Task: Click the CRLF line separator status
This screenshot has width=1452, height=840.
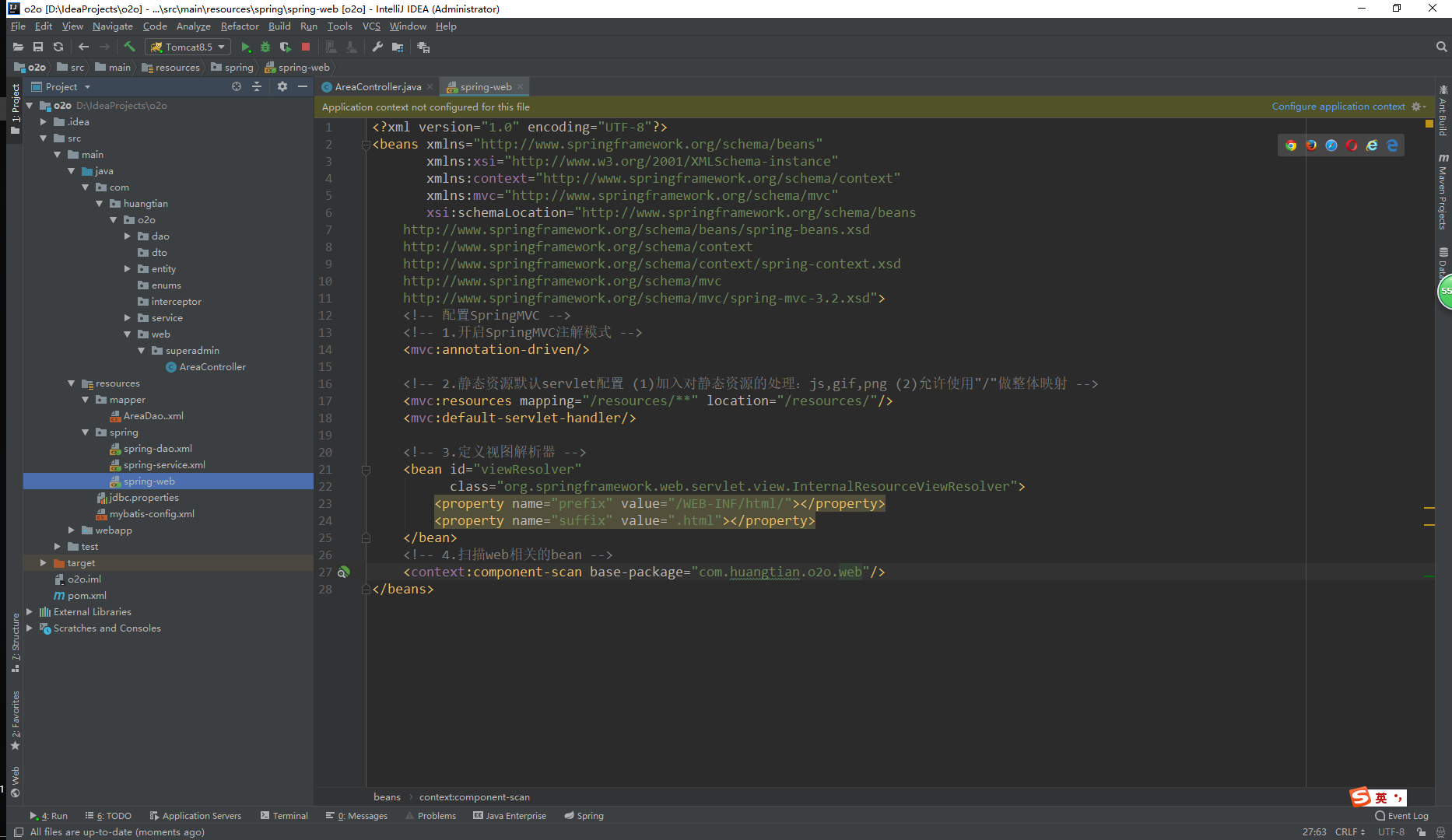Action: click(x=1350, y=831)
